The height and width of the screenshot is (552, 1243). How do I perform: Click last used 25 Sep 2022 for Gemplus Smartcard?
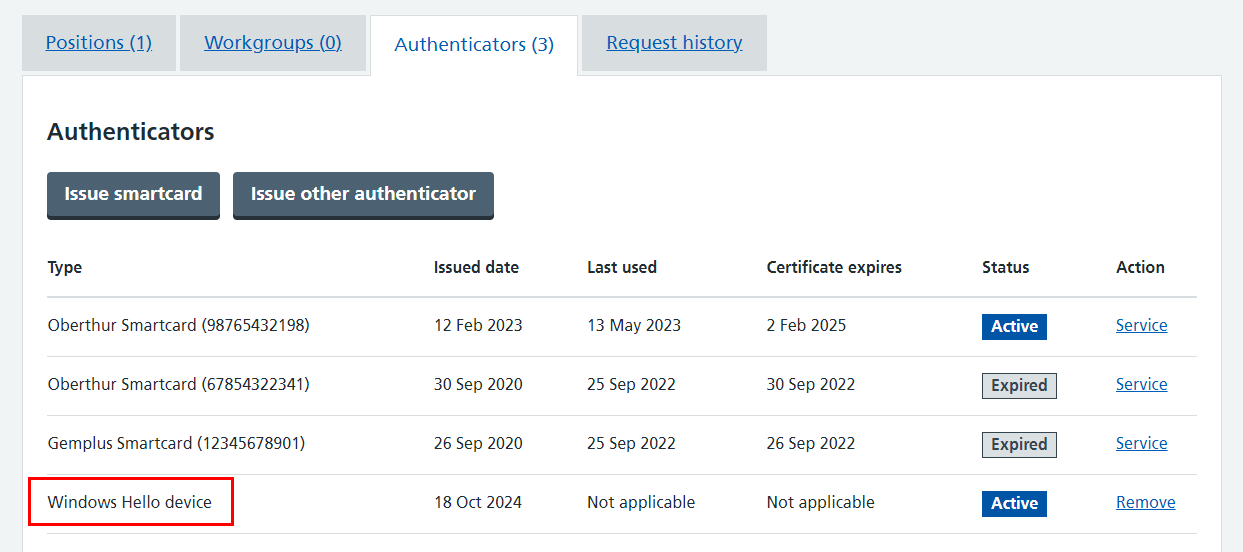tap(631, 444)
